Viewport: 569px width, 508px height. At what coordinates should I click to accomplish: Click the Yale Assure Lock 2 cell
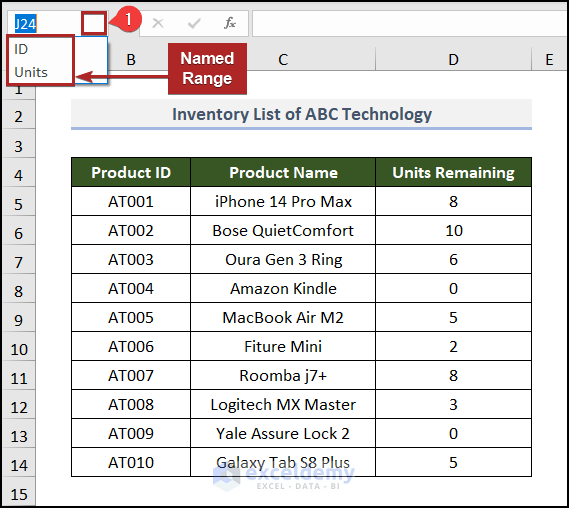pyautogui.click(x=283, y=434)
